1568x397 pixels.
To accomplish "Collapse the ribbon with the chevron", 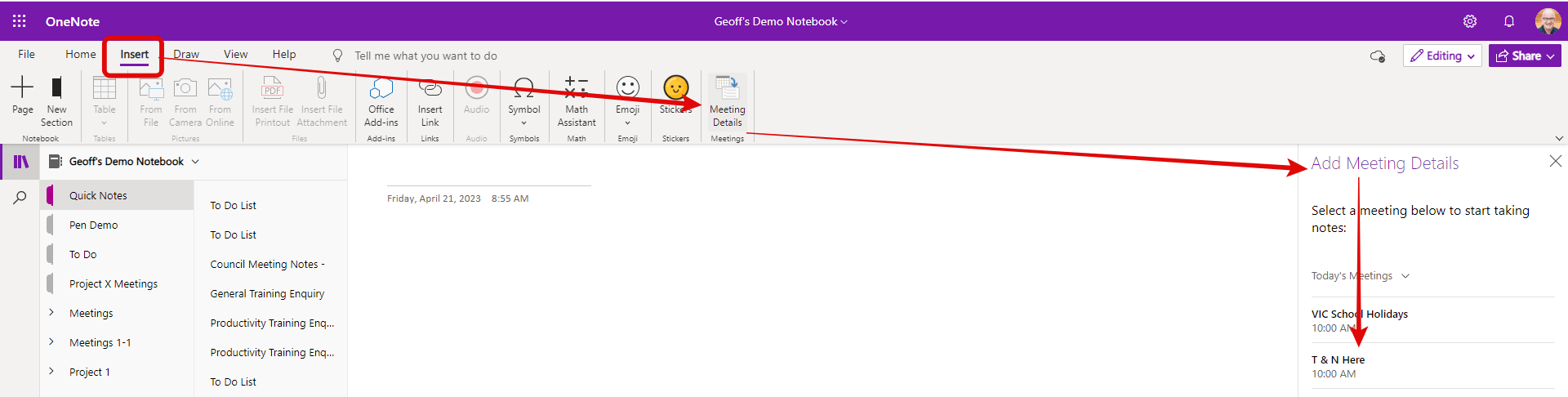I will (x=1559, y=139).
